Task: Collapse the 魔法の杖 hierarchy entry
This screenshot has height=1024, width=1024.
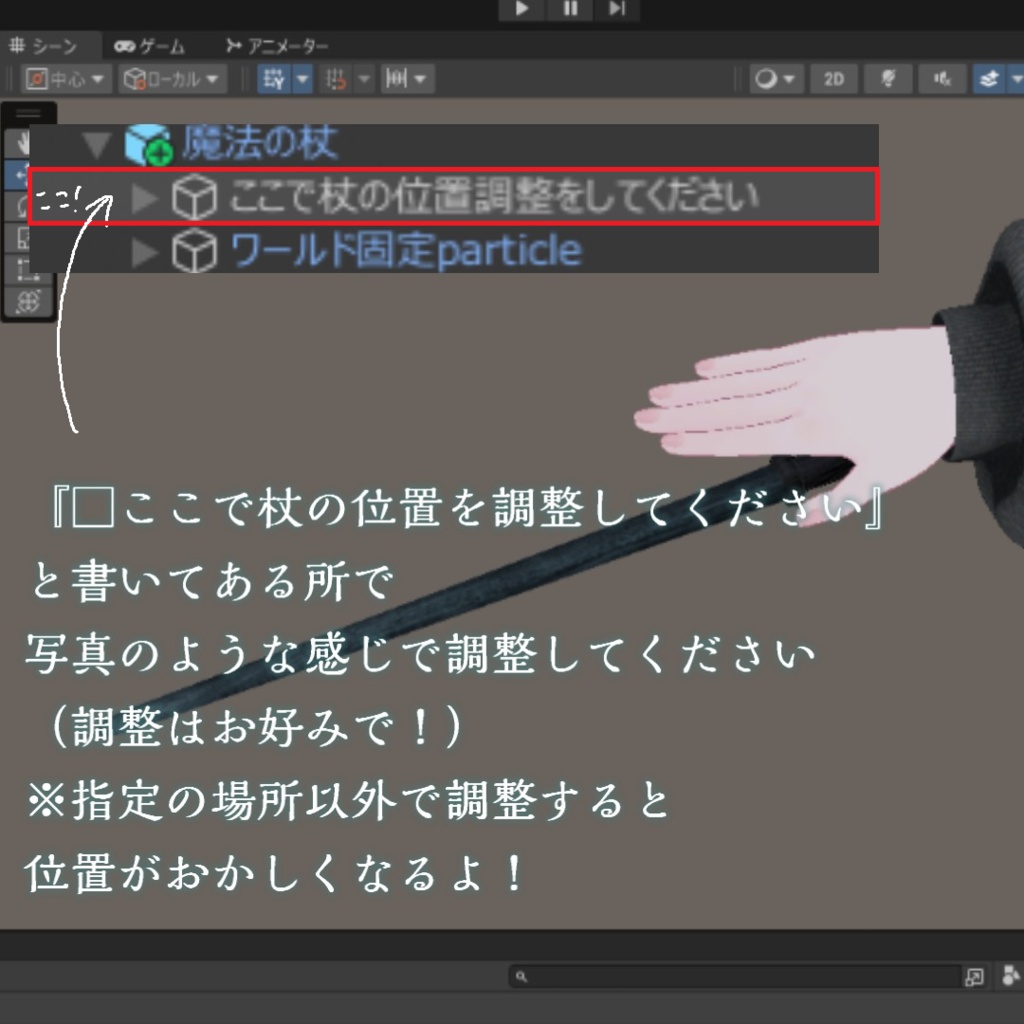Action: [96, 145]
